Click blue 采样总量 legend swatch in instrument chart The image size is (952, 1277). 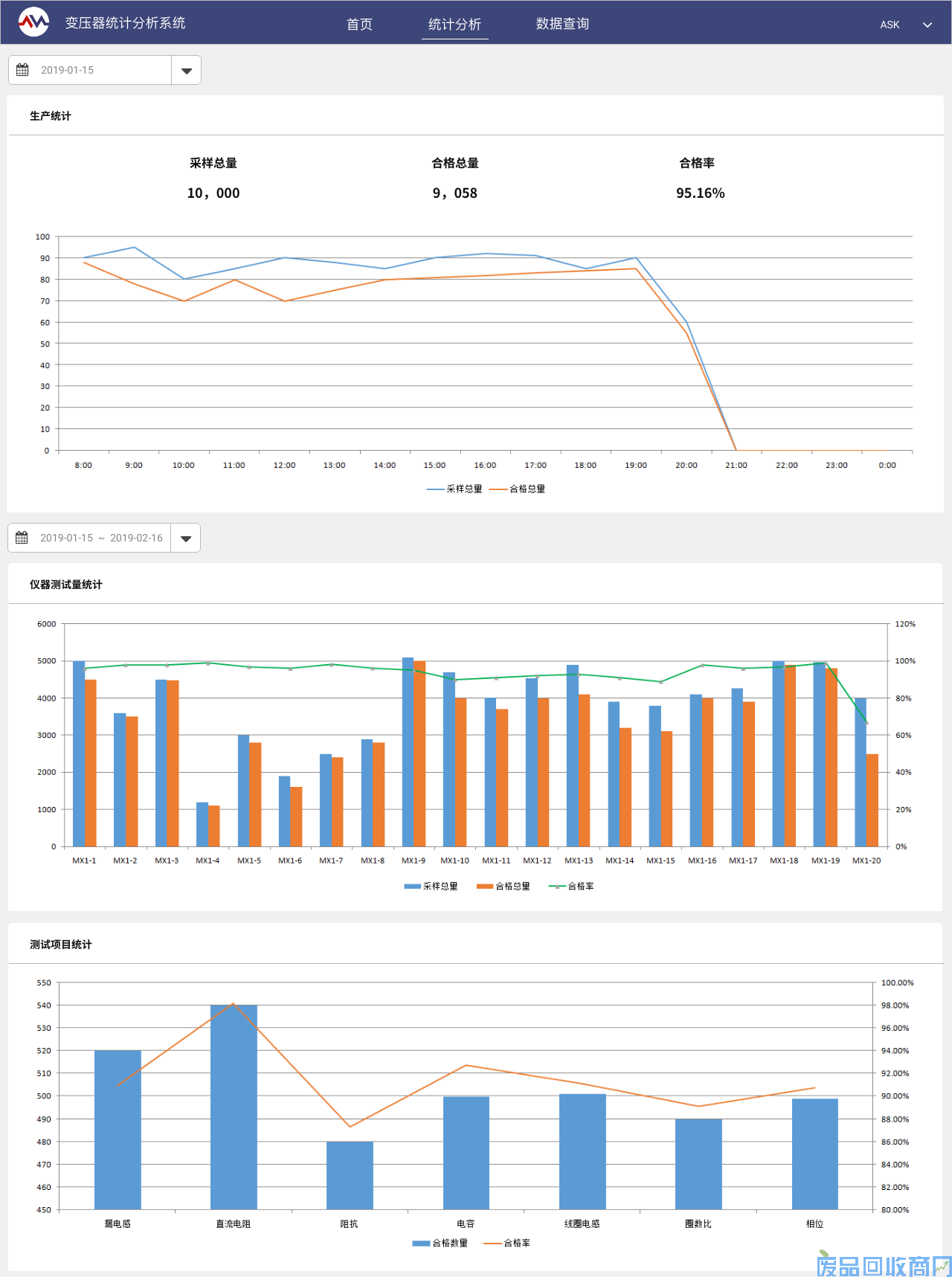point(412,886)
